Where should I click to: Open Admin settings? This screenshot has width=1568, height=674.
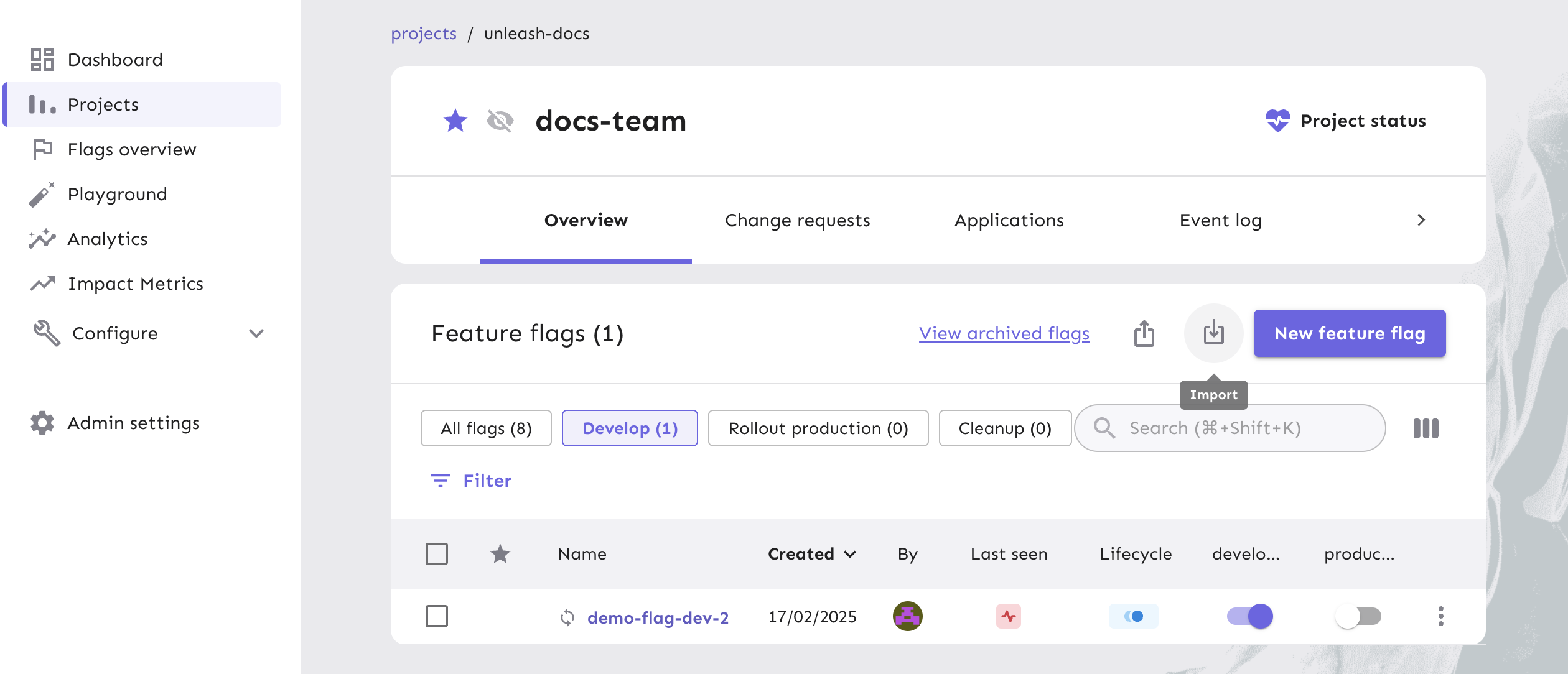[133, 423]
